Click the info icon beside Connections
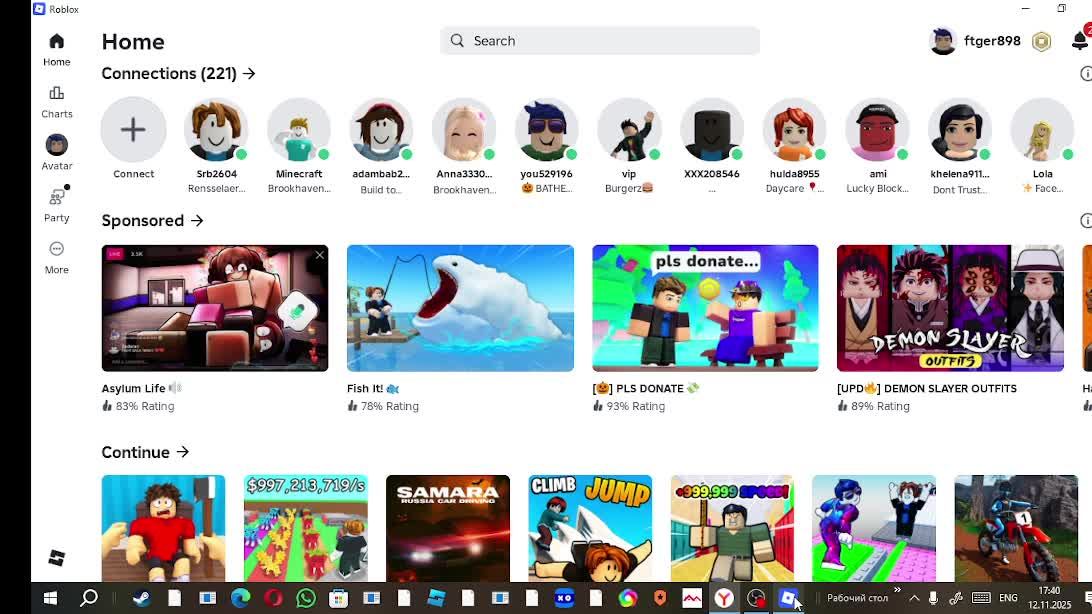Viewport: 1092px width, 614px height. click(1086, 74)
